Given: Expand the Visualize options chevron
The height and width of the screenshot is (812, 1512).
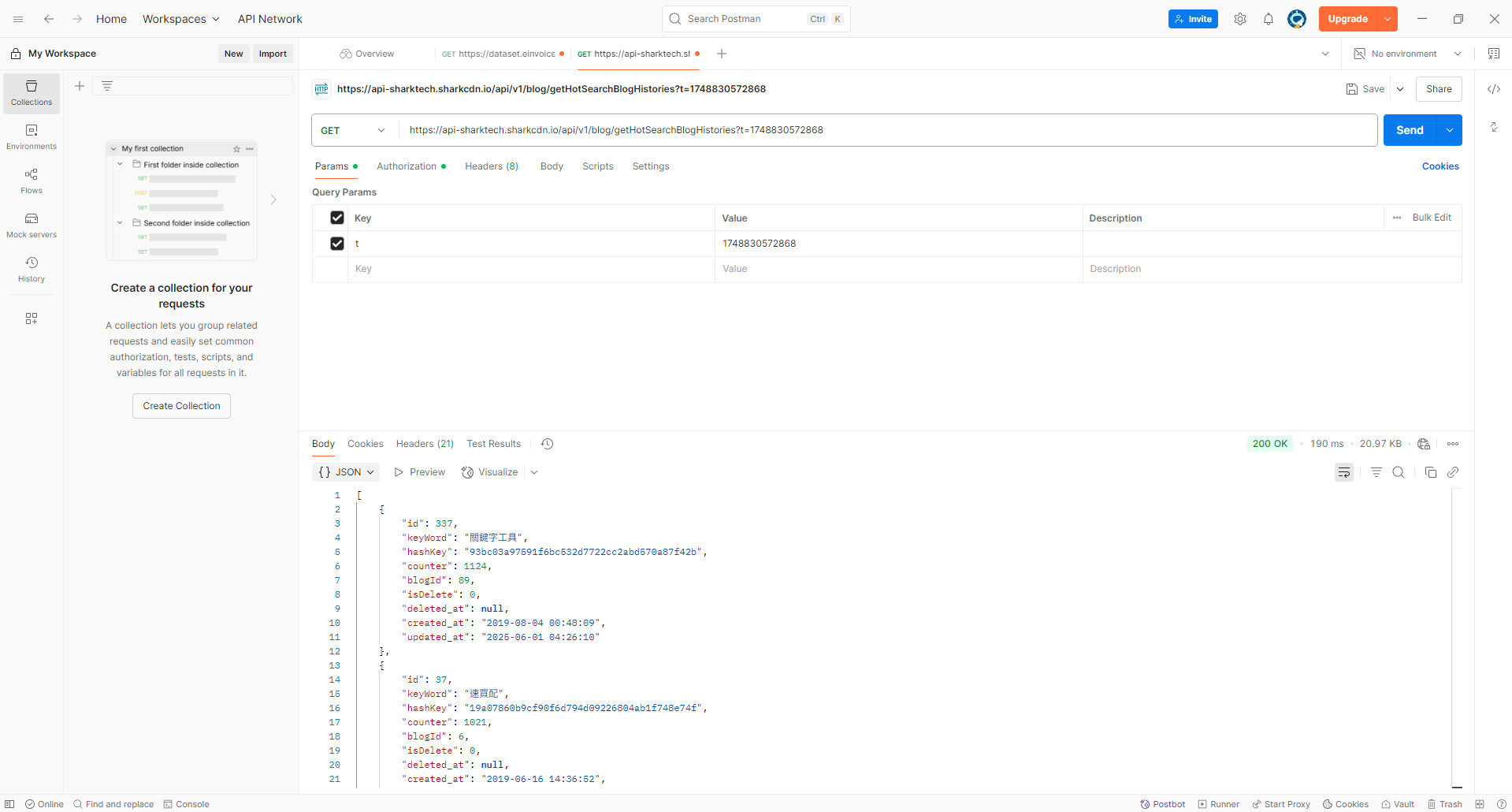Looking at the screenshot, I should [x=534, y=472].
